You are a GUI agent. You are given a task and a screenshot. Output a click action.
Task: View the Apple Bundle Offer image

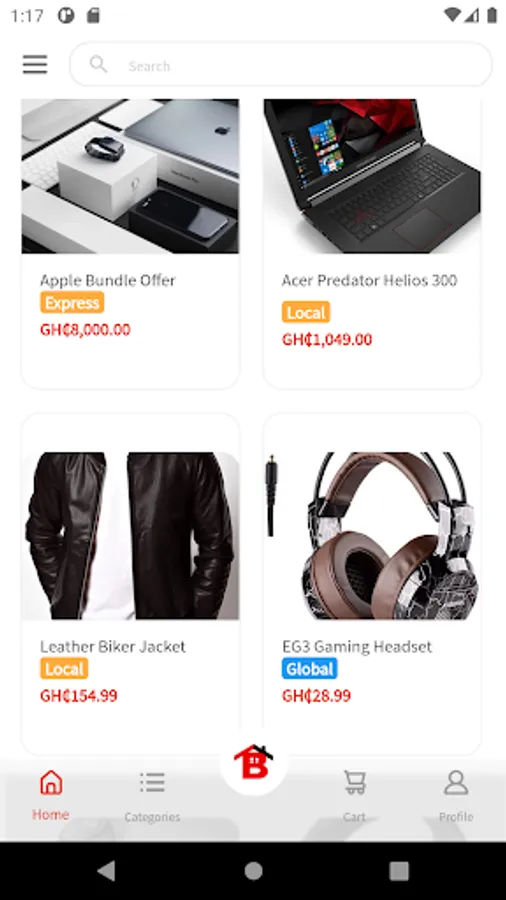[130, 176]
